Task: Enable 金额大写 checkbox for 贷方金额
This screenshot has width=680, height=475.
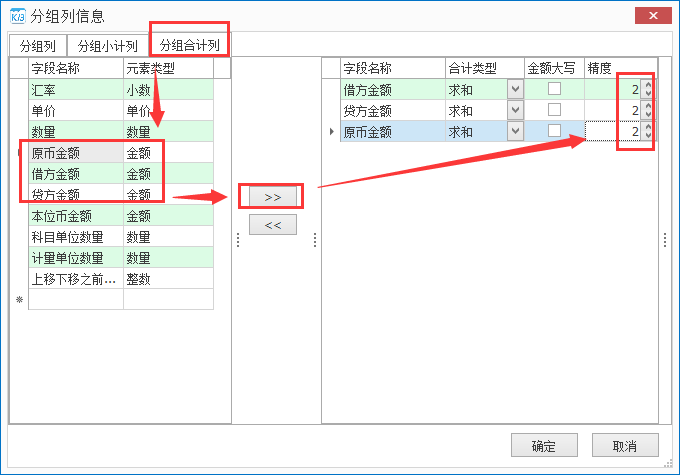Action: 554,110
